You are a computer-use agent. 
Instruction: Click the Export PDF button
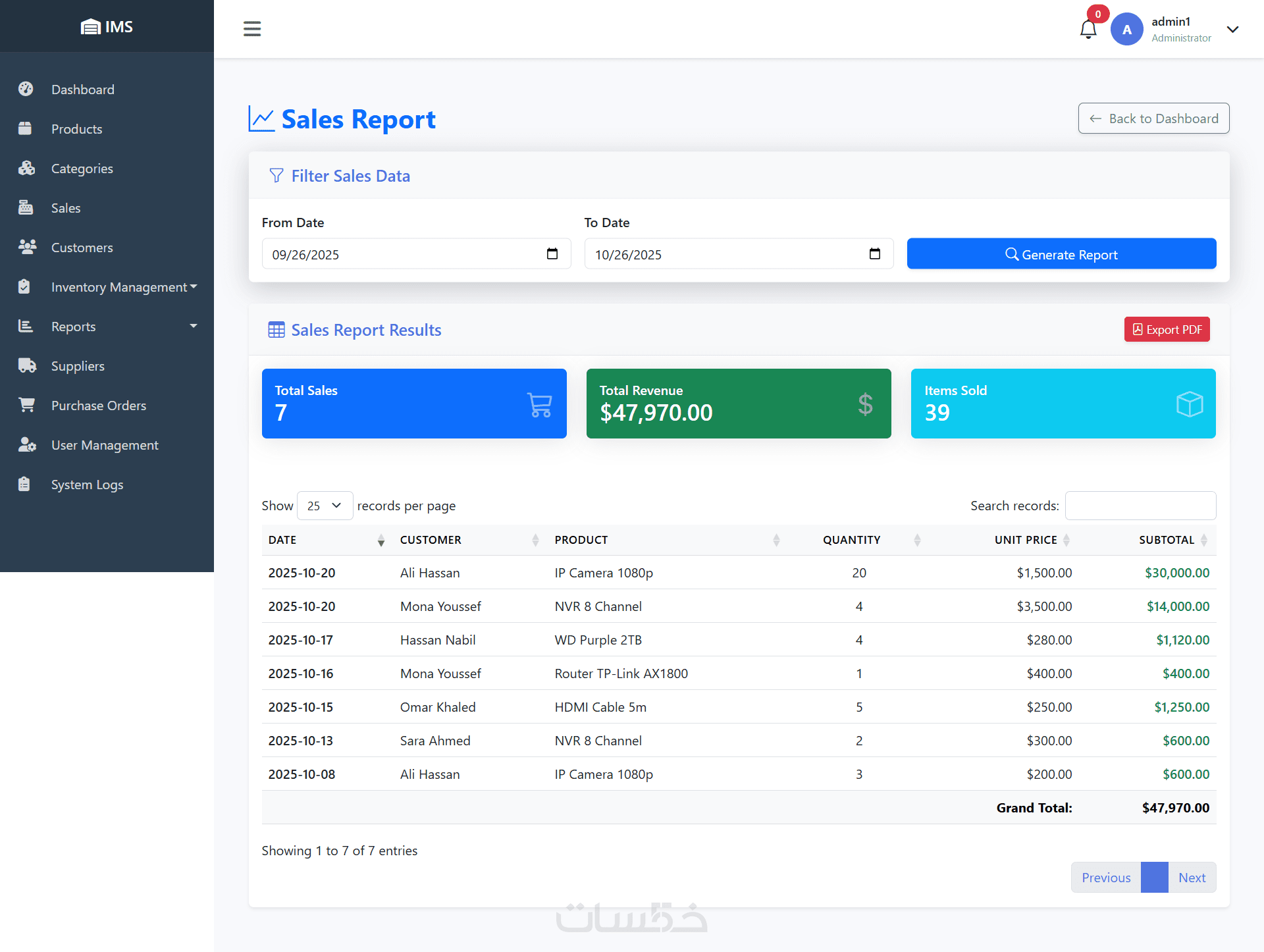(1167, 330)
